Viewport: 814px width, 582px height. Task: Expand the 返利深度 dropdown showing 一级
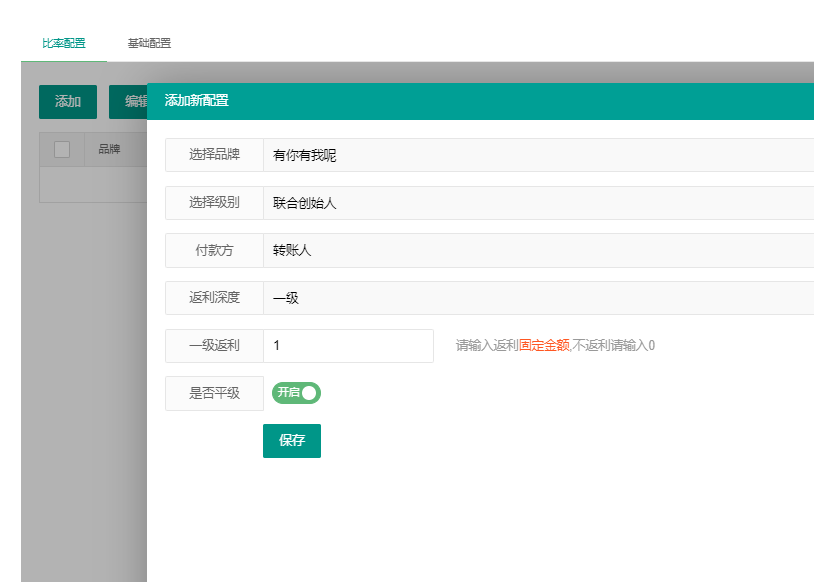(538, 298)
